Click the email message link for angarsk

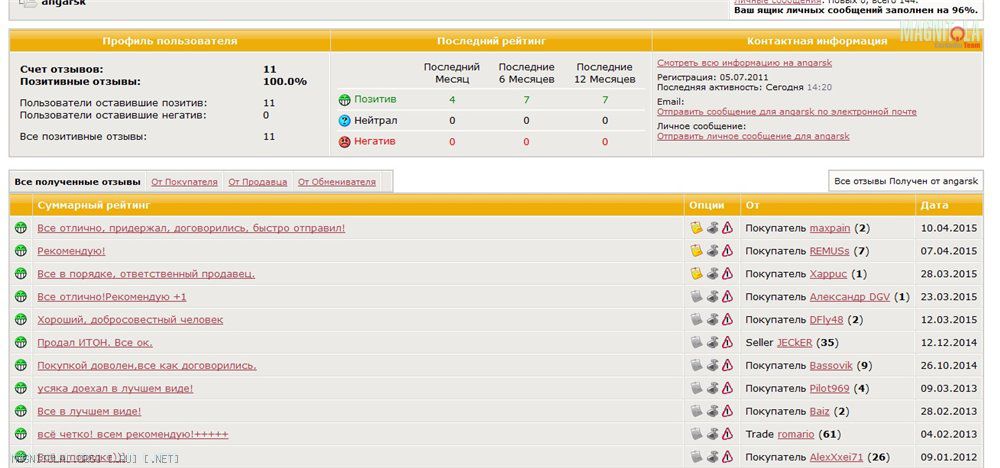tap(786, 112)
